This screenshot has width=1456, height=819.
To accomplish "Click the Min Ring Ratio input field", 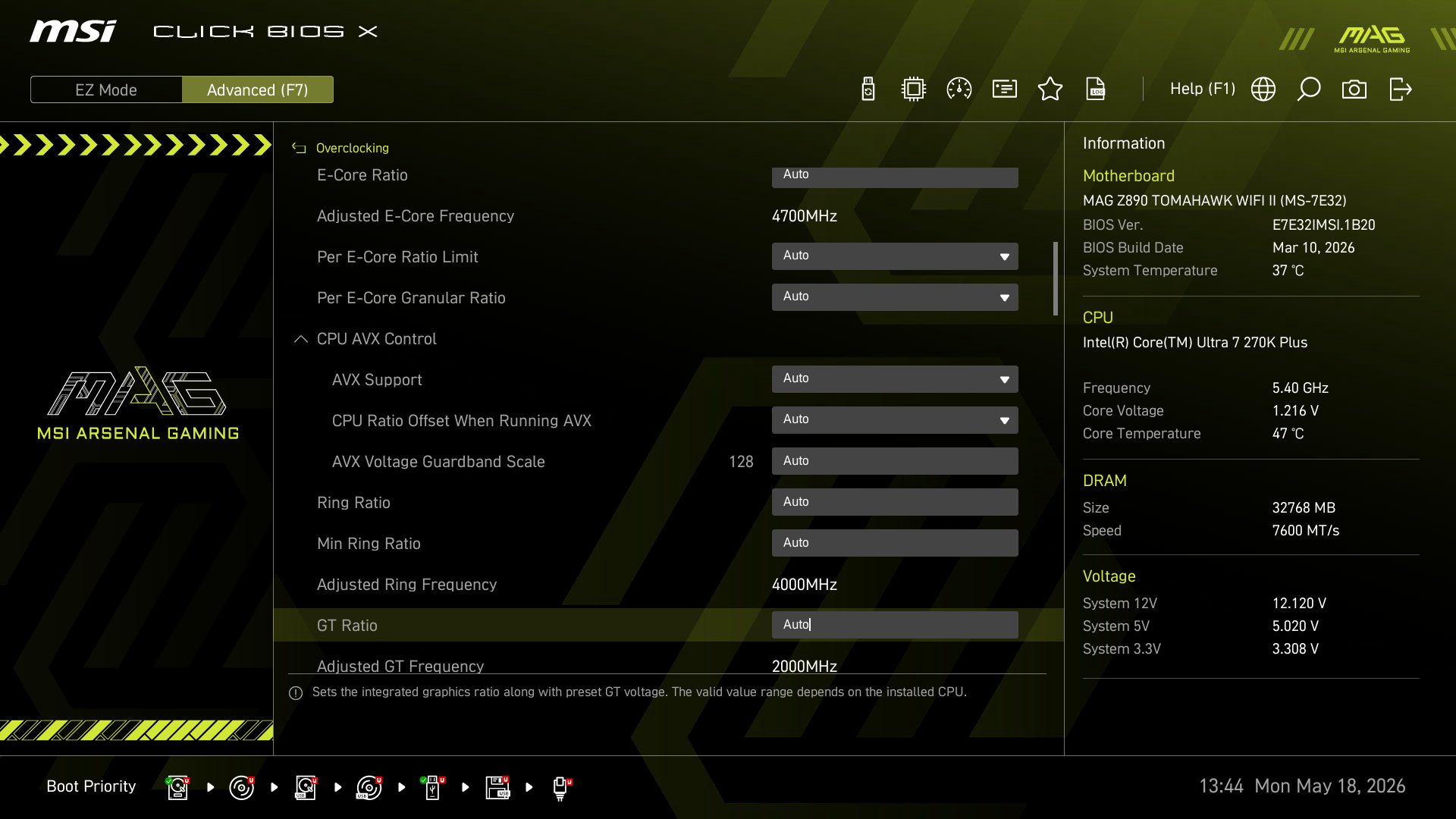I will coord(895,543).
